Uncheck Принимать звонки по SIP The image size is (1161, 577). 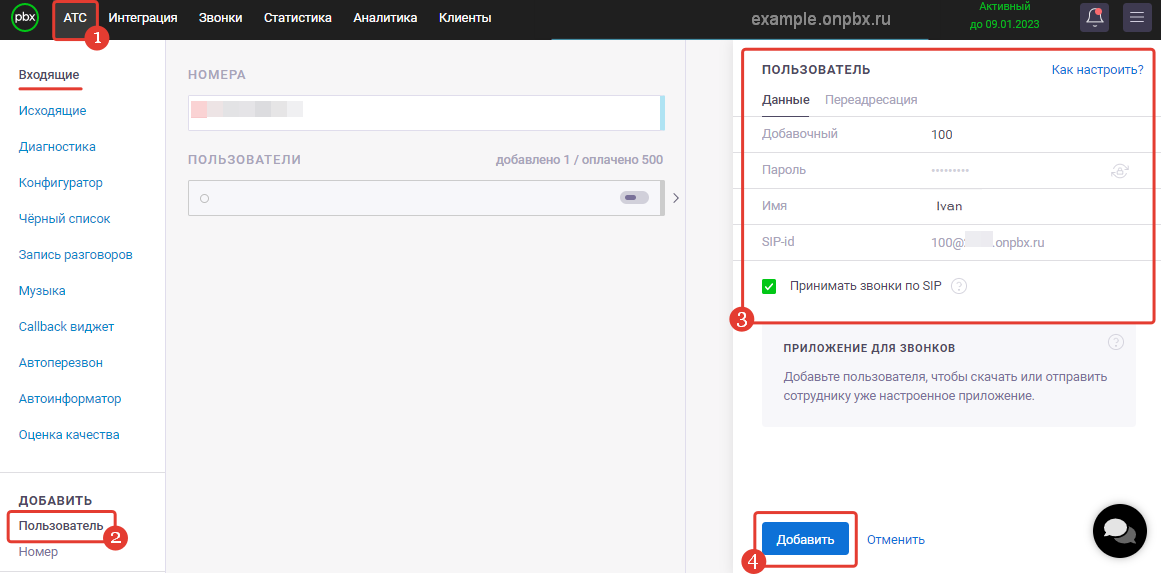(768, 285)
